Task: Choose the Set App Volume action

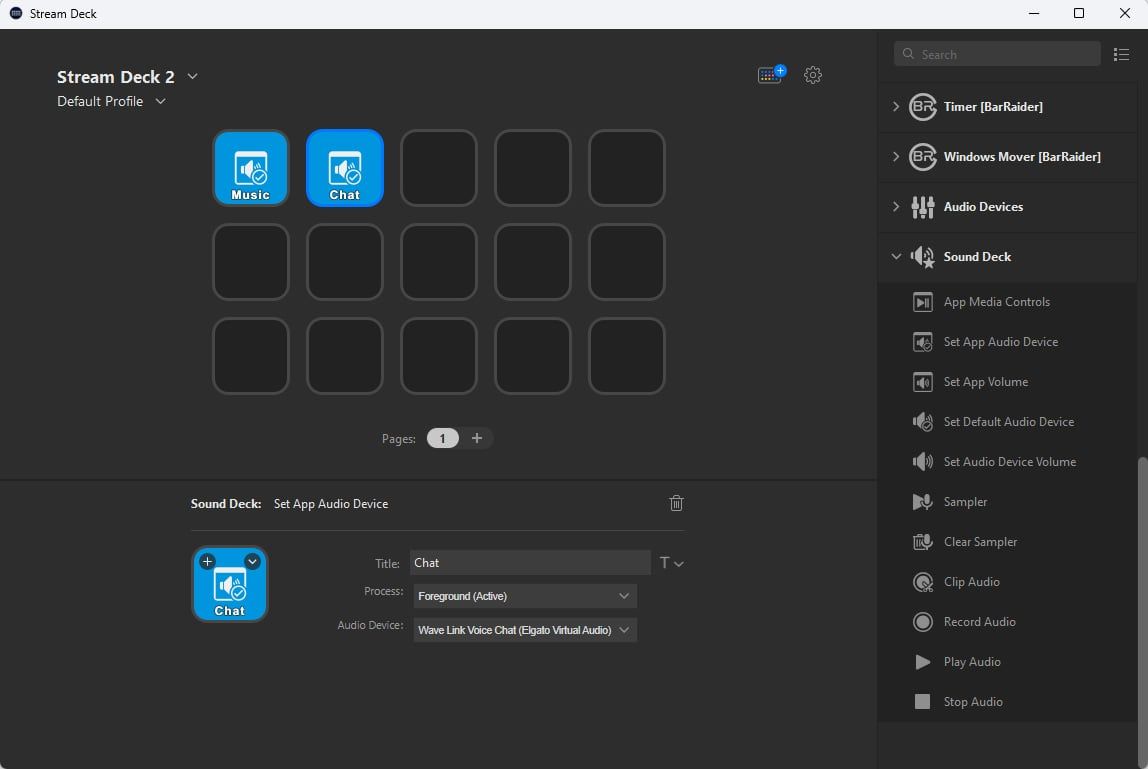Action: pyautogui.click(x=985, y=382)
